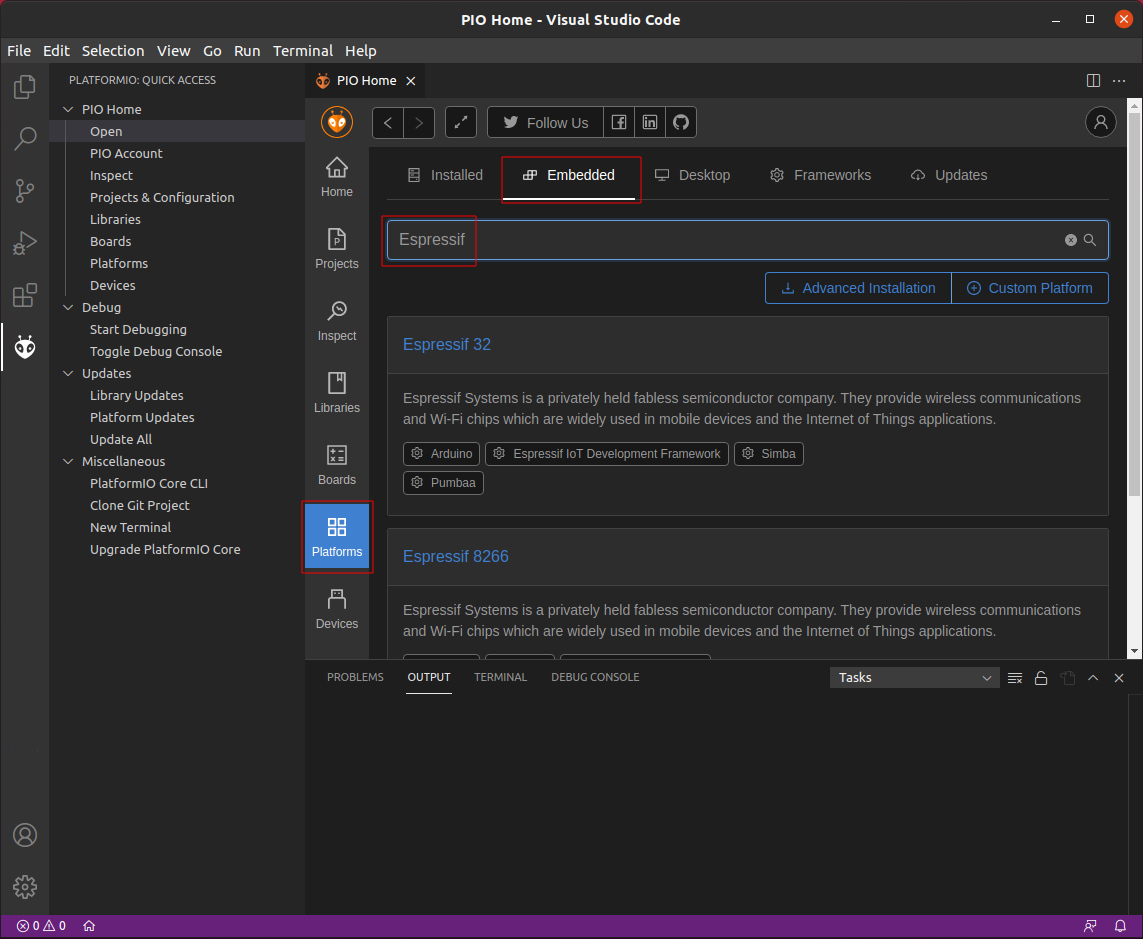Close the PIO Home editor tab

coord(410,81)
